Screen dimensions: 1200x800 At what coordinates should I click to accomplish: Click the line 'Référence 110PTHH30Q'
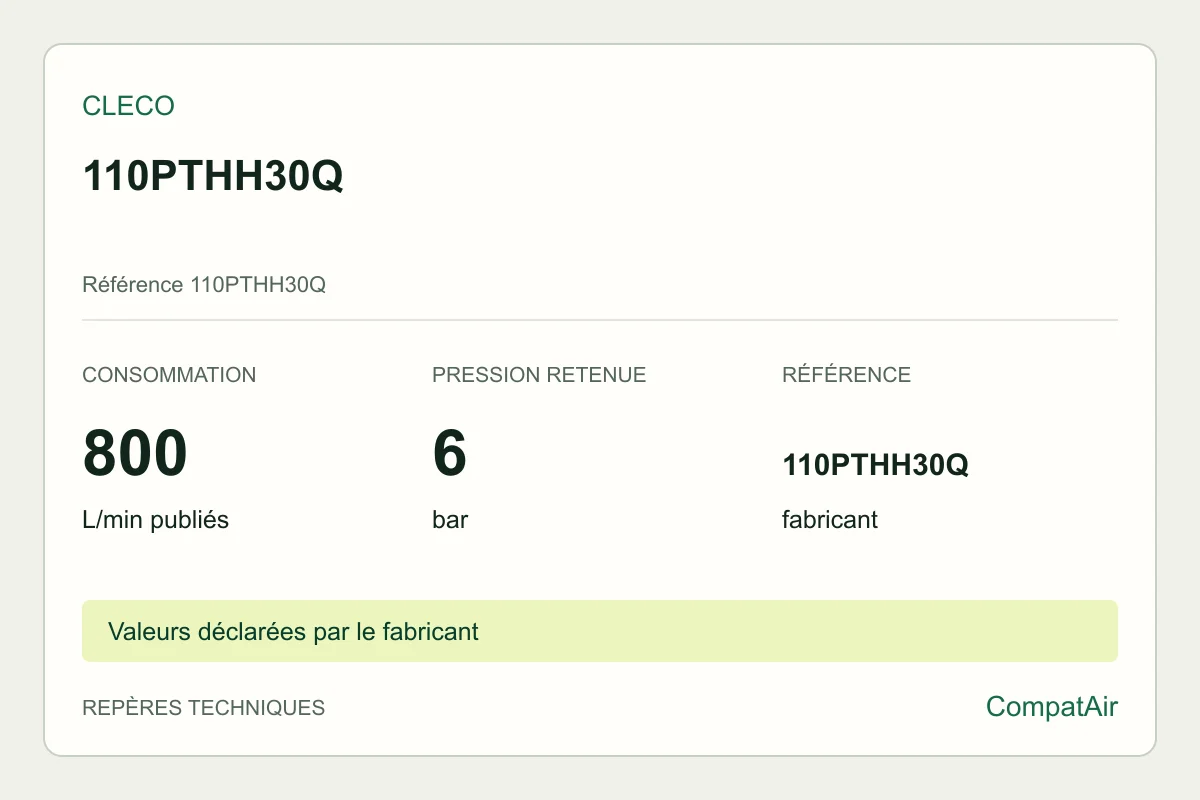(204, 285)
